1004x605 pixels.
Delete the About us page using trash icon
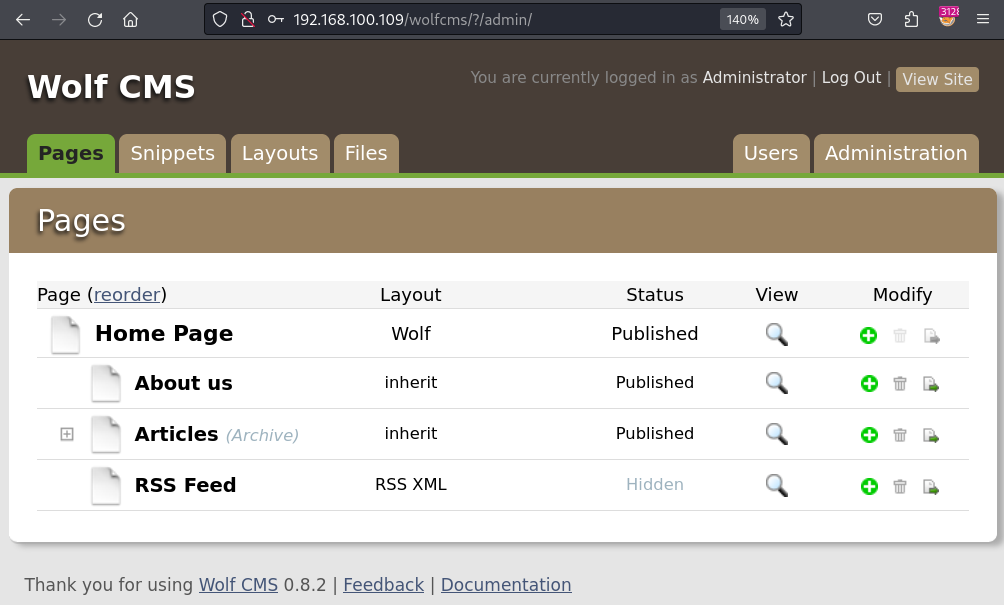(900, 384)
